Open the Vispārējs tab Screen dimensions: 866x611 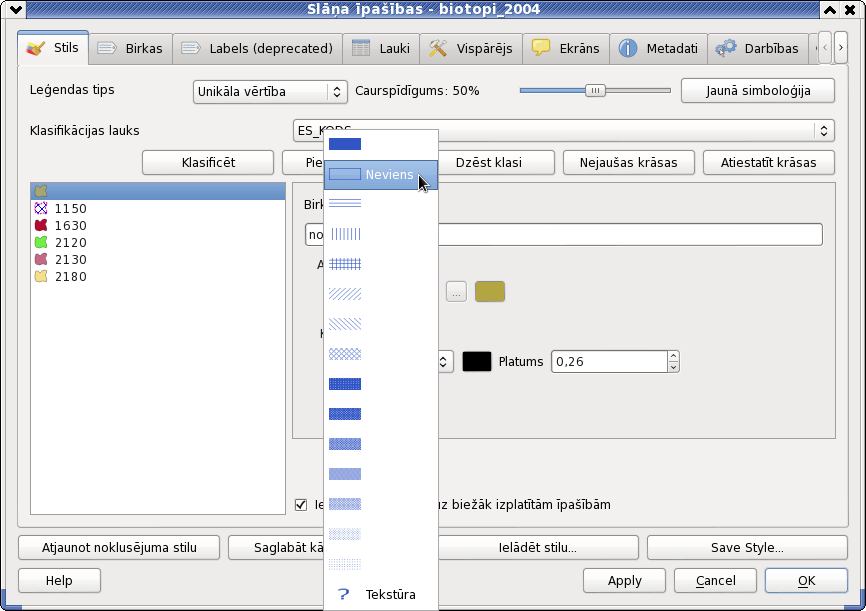[x=471, y=49]
